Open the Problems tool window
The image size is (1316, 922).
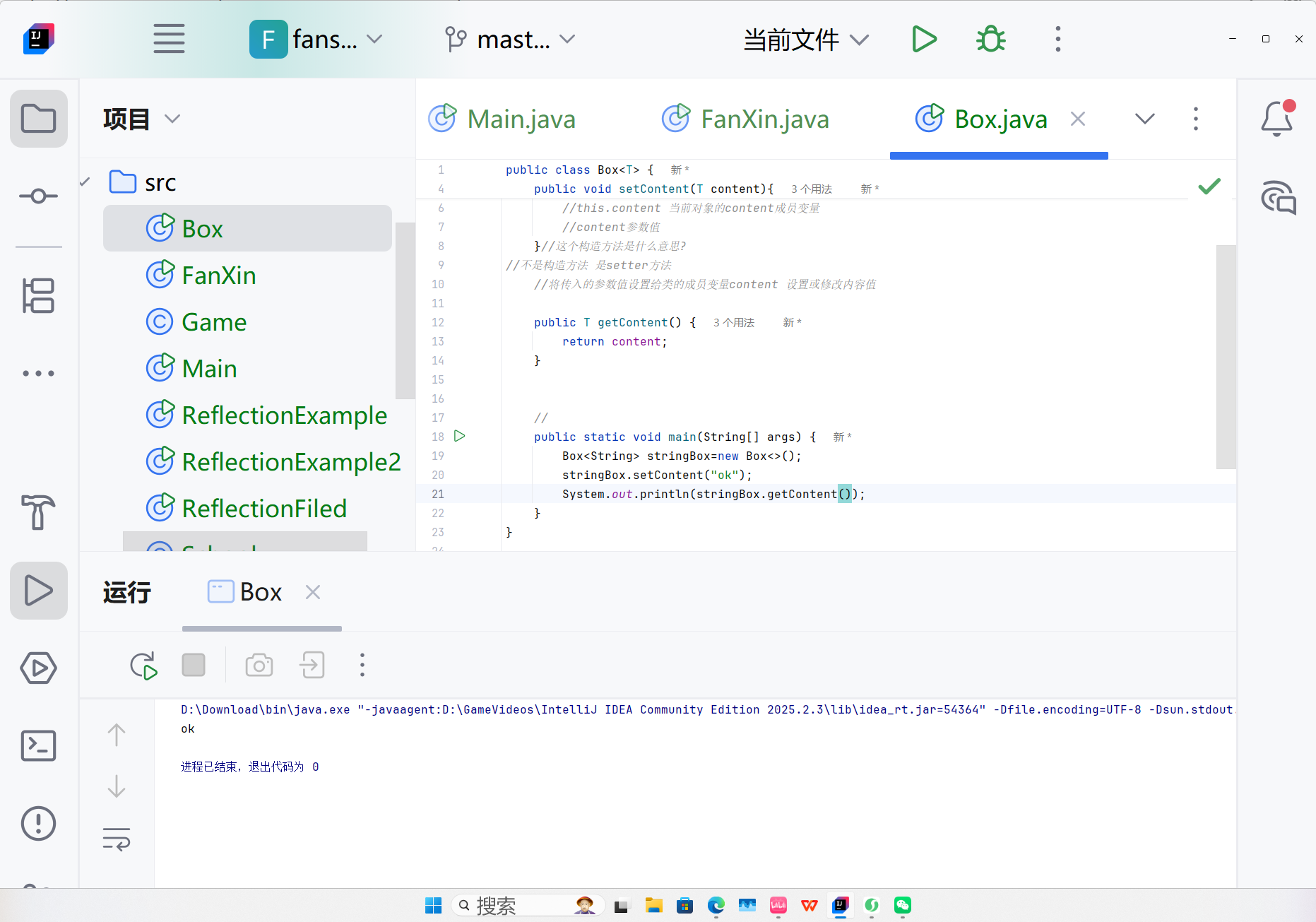[39, 823]
